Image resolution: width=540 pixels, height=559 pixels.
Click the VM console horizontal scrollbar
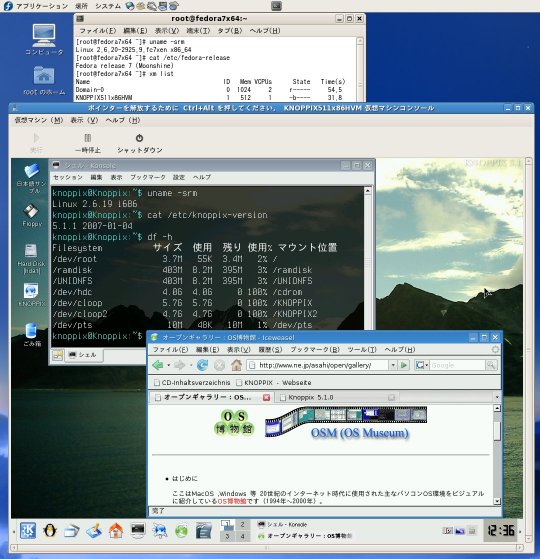[x=267, y=547]
